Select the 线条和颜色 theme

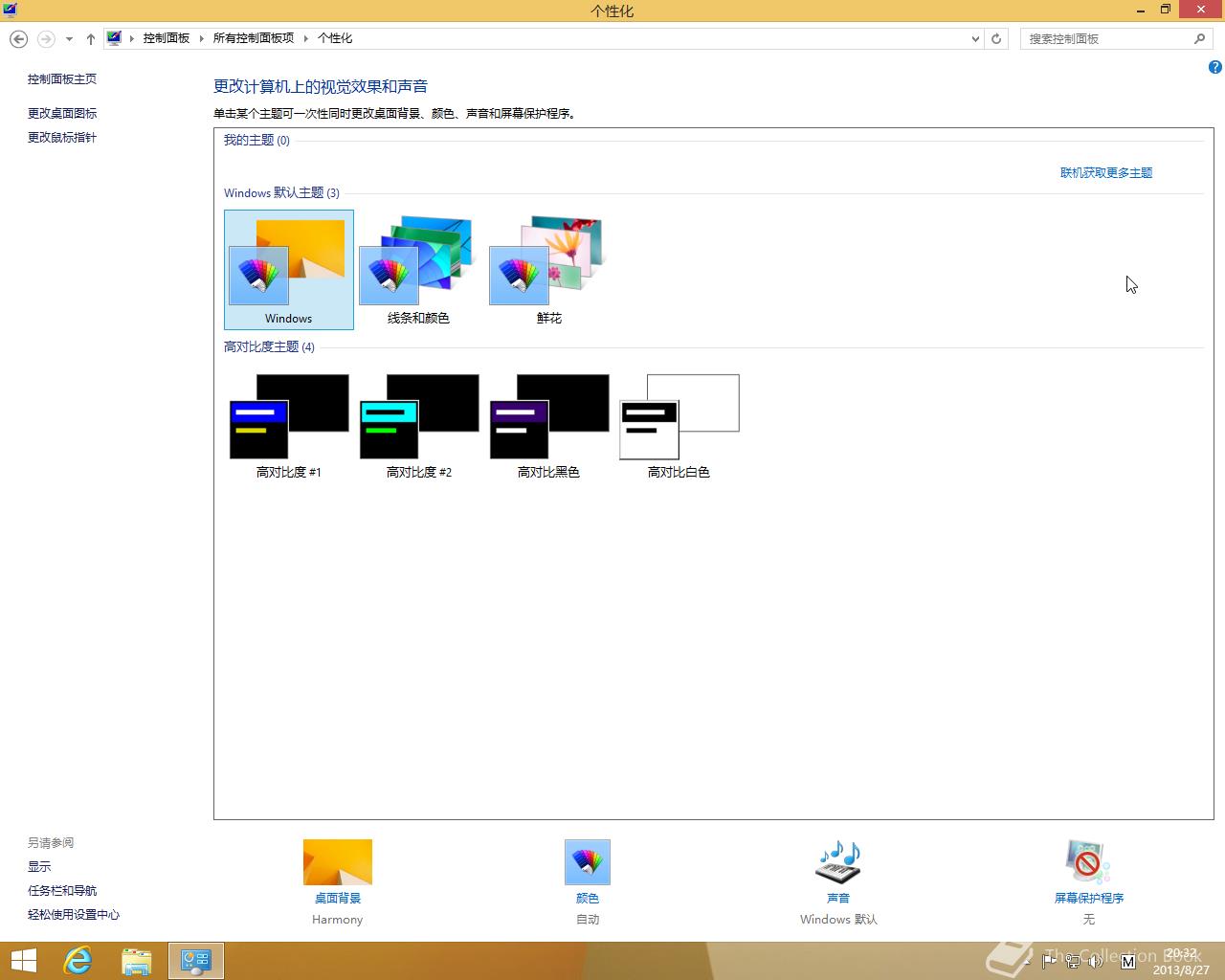coord(418,270)
